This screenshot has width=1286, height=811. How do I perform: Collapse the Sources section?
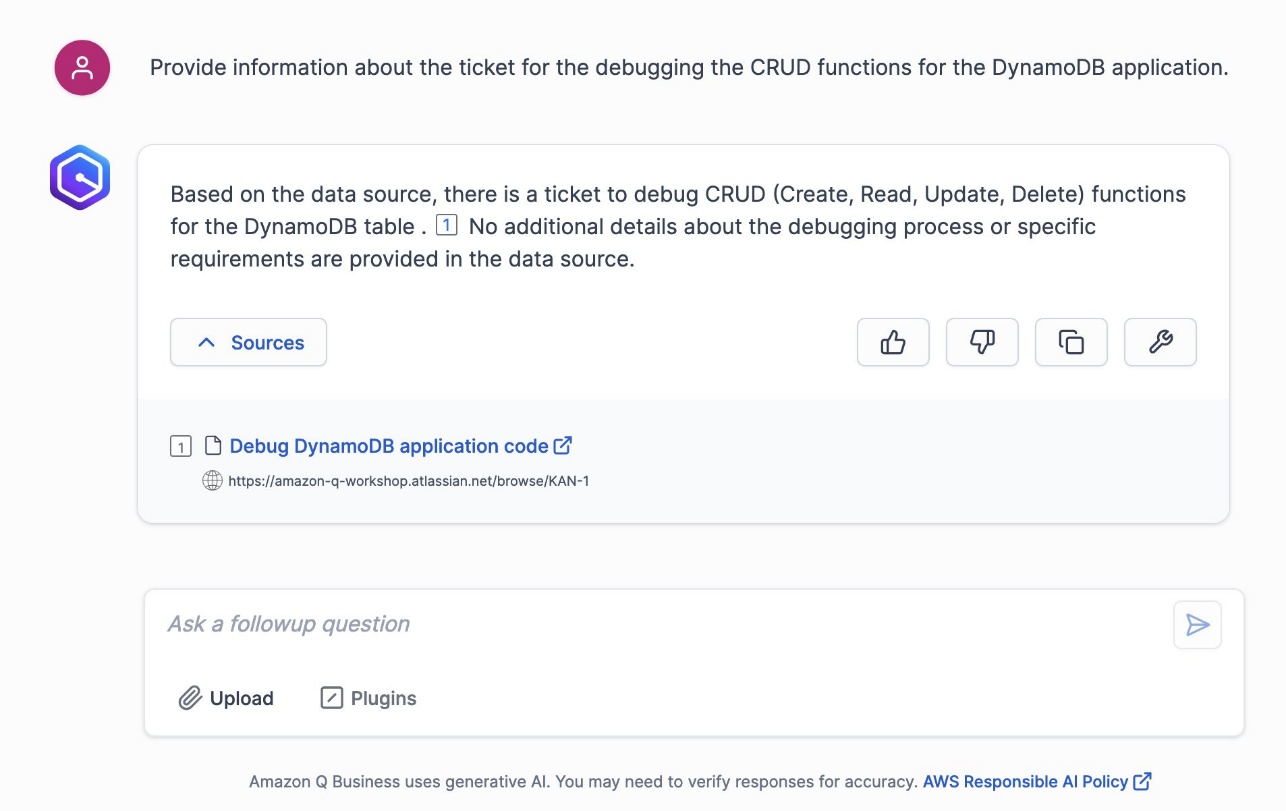248,343
